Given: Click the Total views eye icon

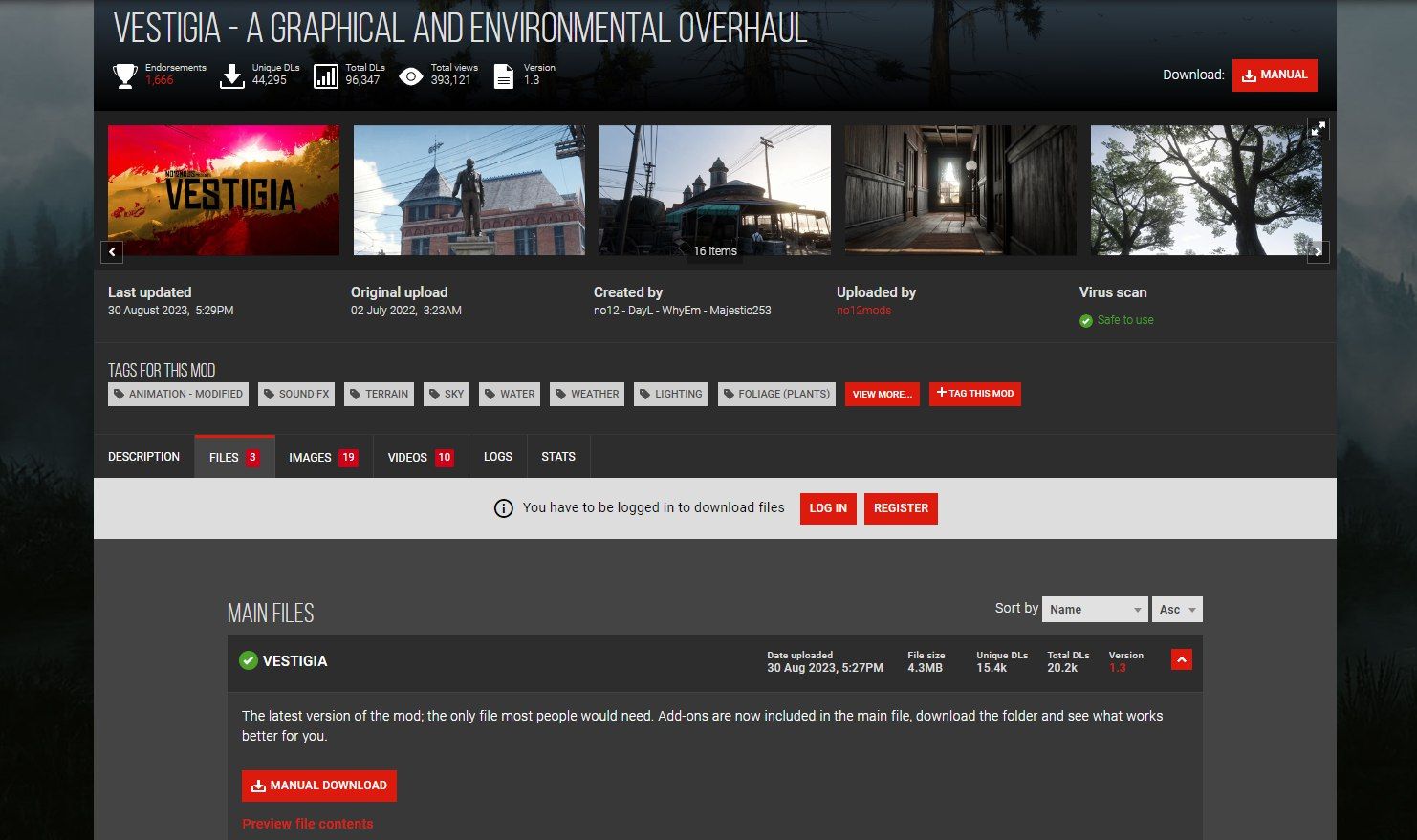Looking at the screenshot, I should tap(411, 76).
